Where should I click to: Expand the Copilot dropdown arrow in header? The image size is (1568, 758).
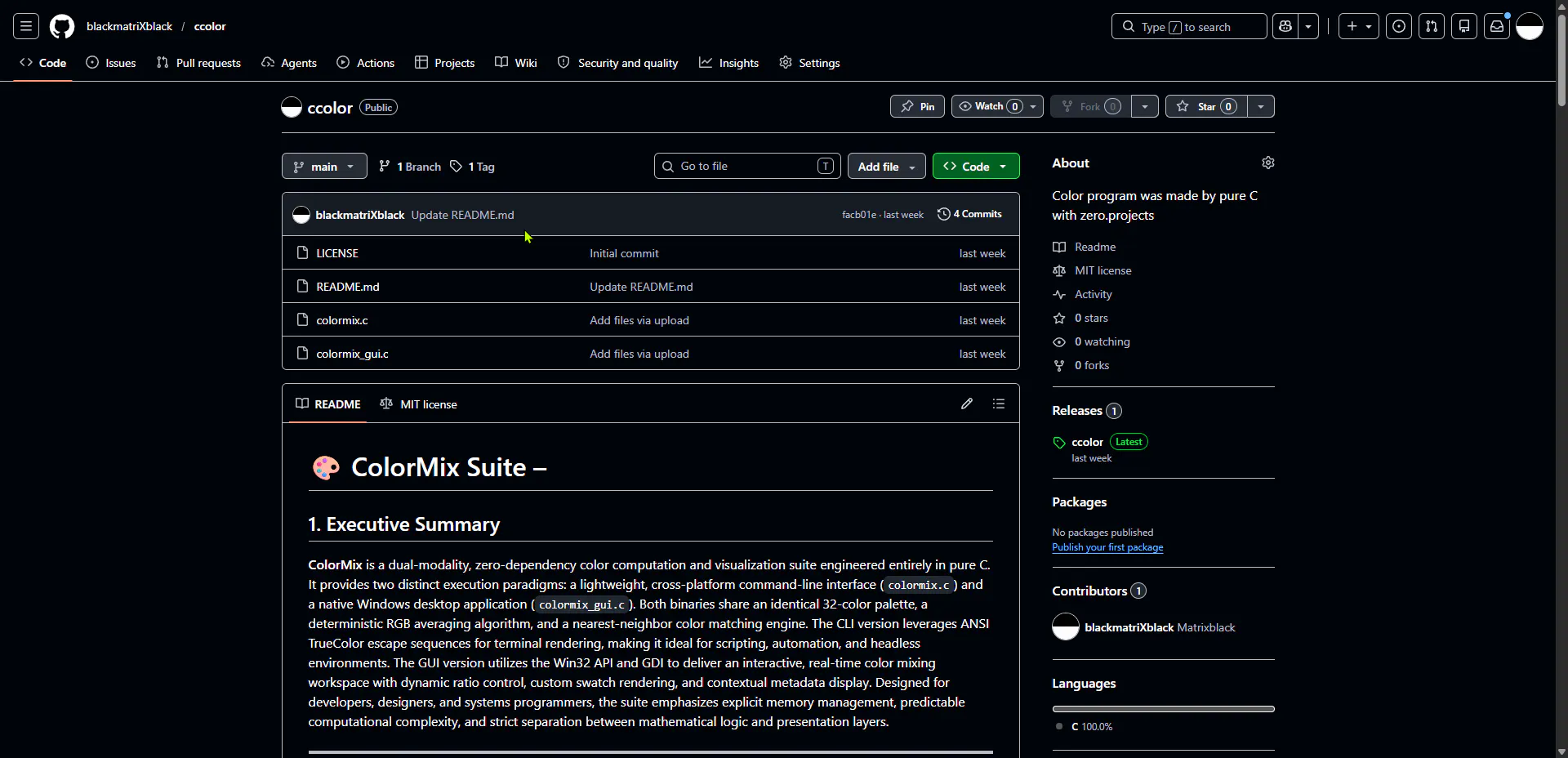(1308, 26)
